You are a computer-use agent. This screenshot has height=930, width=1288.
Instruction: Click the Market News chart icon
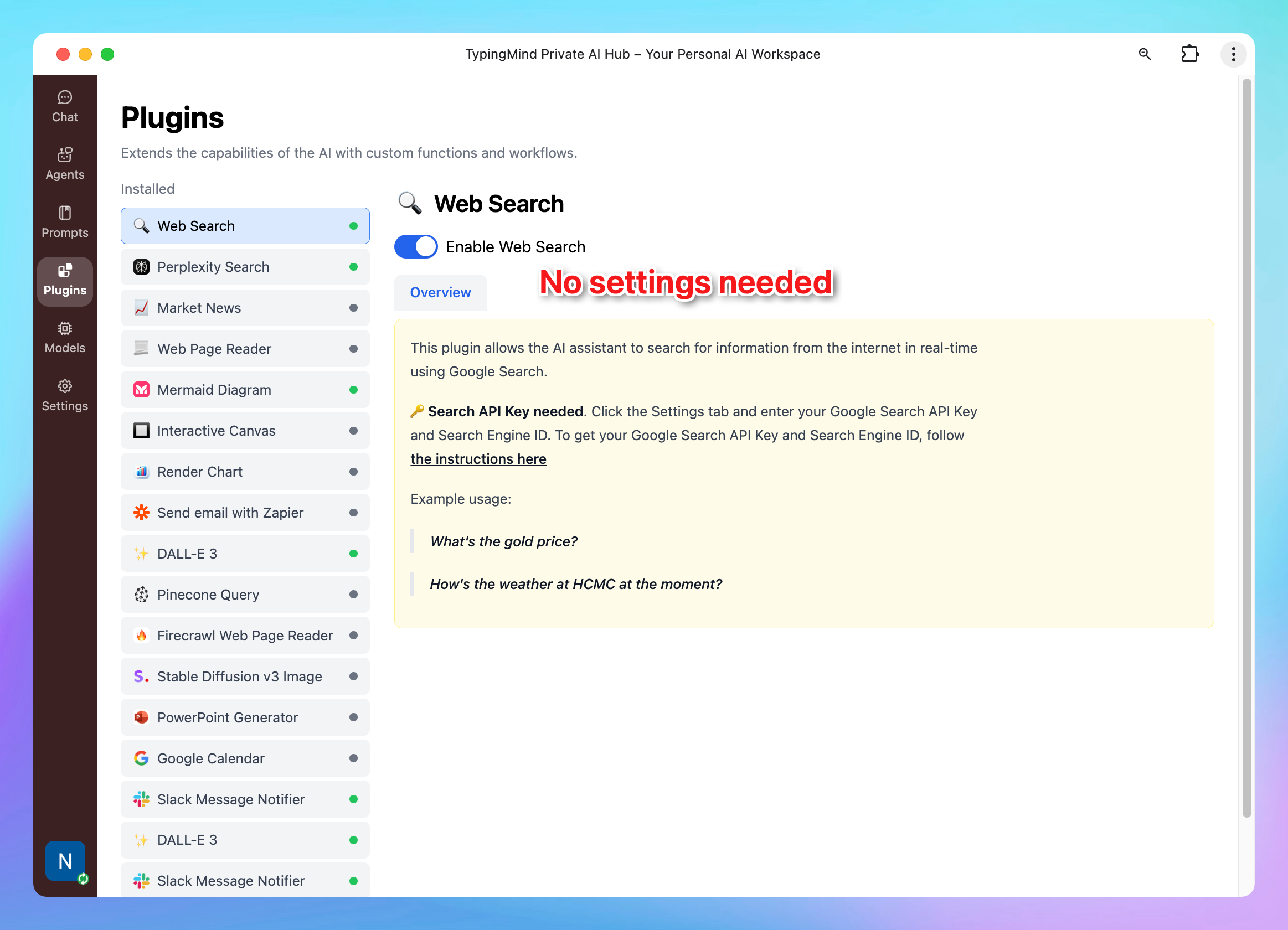coord(141,308)
